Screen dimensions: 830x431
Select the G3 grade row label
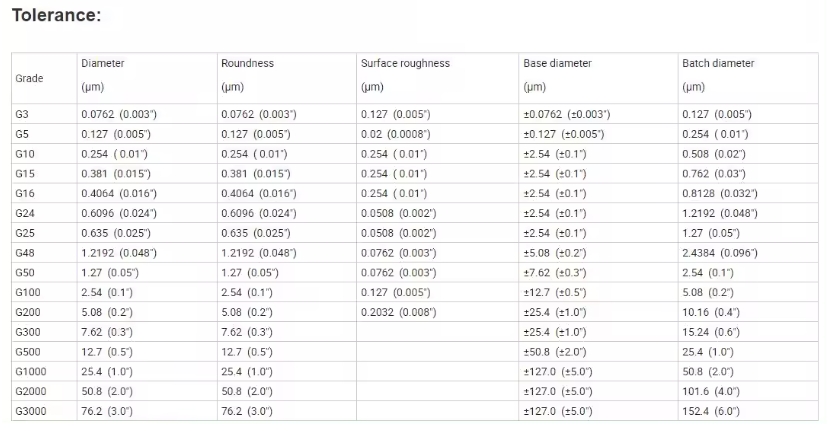point(22,114)
